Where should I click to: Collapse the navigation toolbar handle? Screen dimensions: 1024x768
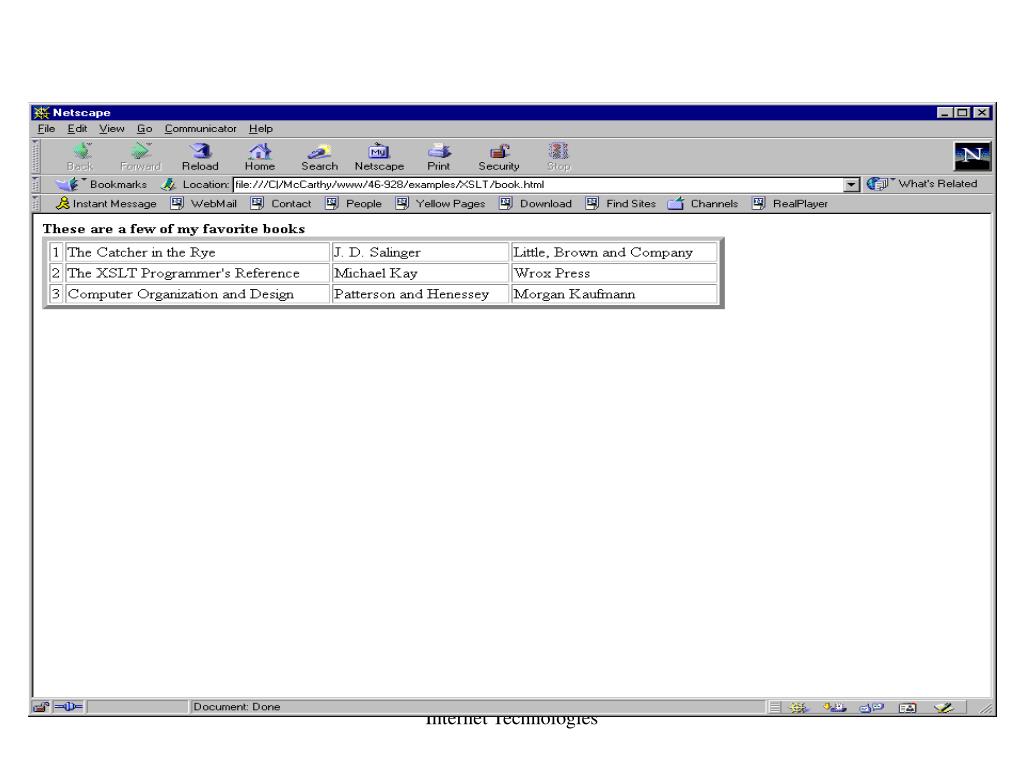point(35,156)
